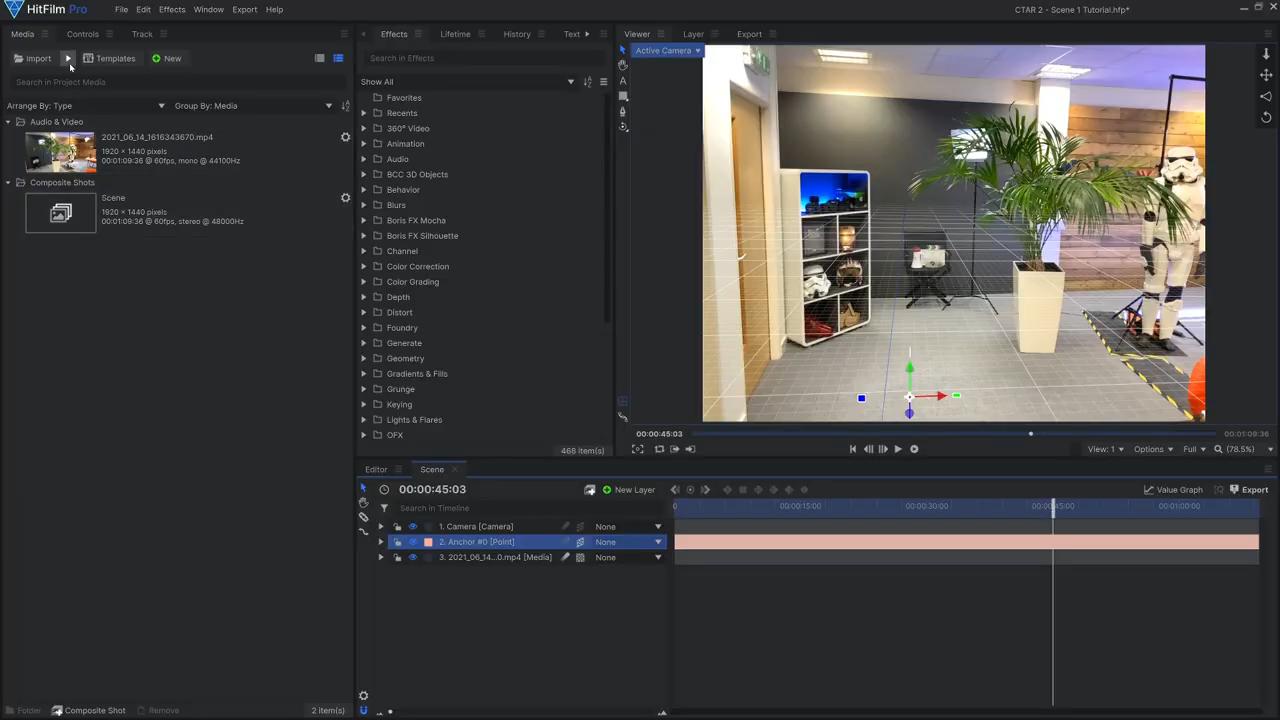Click the timecode clock icon in the timeline
This screenshot has width=1280, height=720.
[x=384, y=490]
